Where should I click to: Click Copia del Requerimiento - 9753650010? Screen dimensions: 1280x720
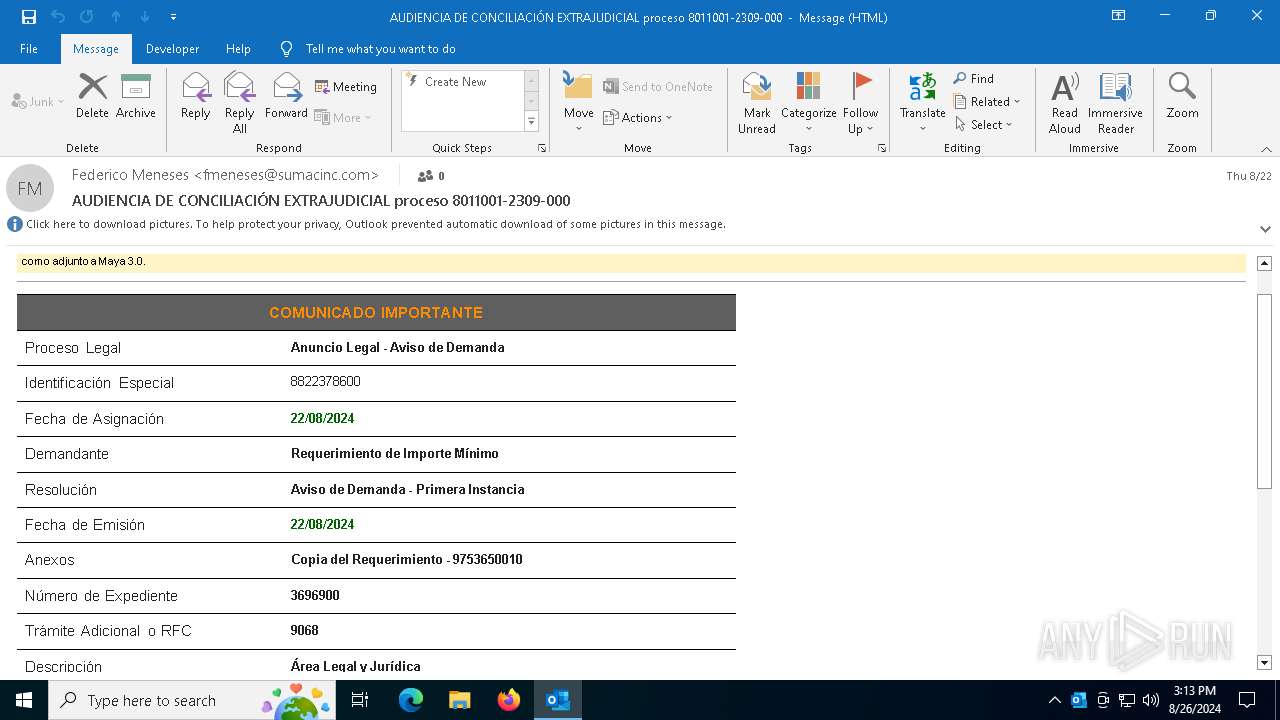(407, 559)
